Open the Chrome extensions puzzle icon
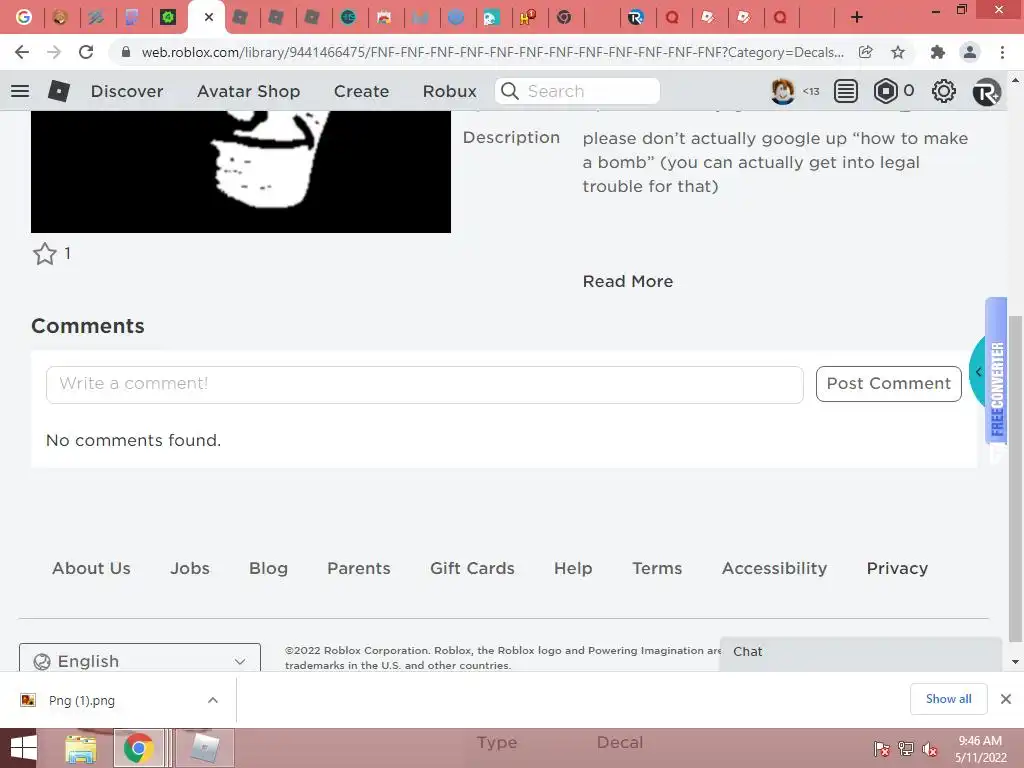This screenshot has height=768, width=1024. pyautogui.click(x=937, y=52)
